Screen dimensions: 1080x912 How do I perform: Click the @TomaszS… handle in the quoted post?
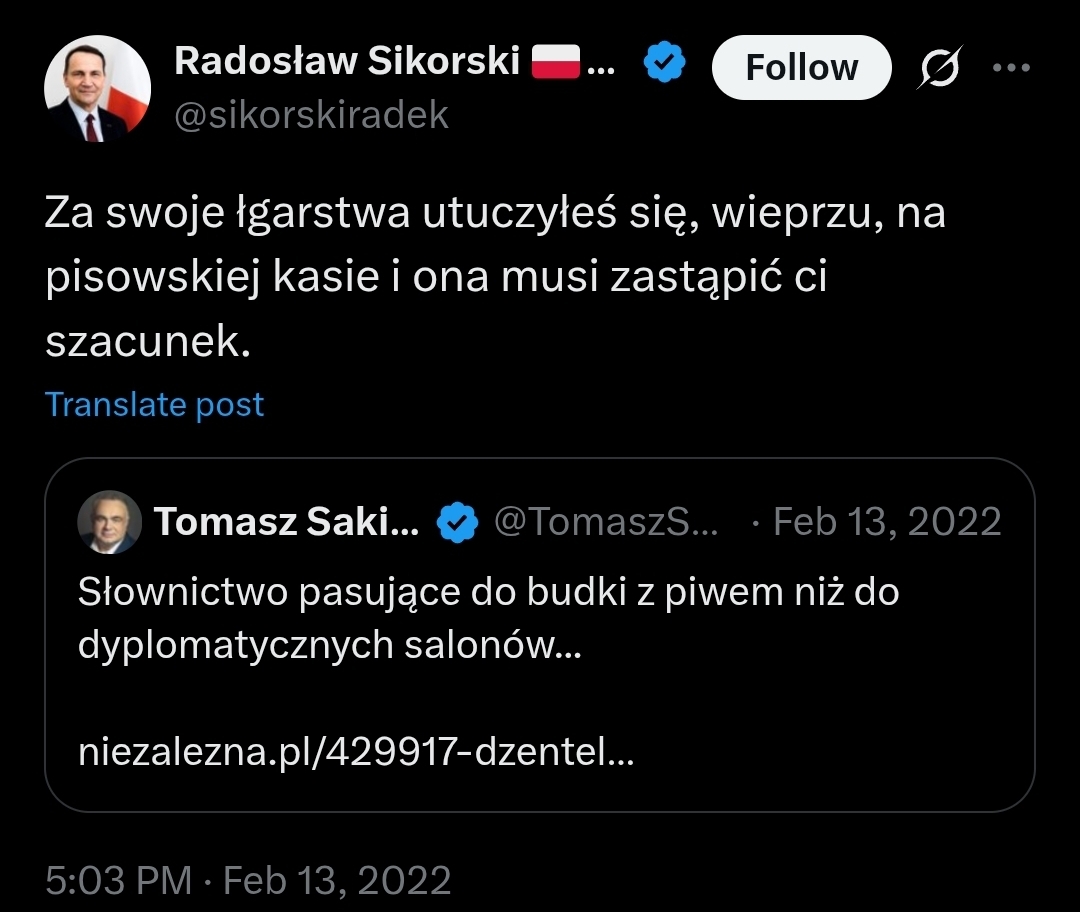click(x=607, y=522)
